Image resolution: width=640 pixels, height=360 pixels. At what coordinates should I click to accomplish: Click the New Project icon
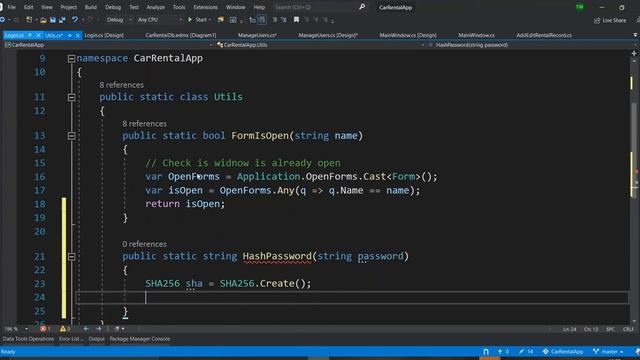pyautogui.click(x=29, y=20)
